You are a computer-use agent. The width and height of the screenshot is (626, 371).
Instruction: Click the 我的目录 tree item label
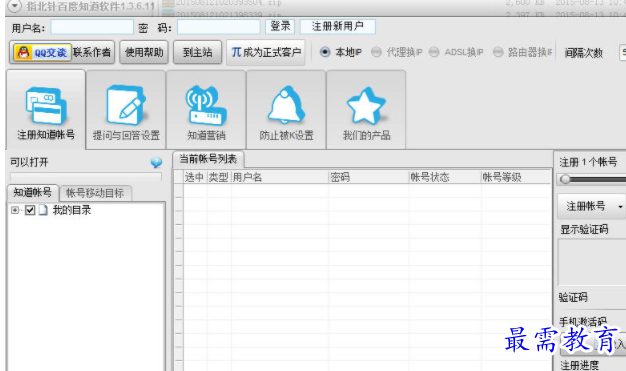coord(72,210)
